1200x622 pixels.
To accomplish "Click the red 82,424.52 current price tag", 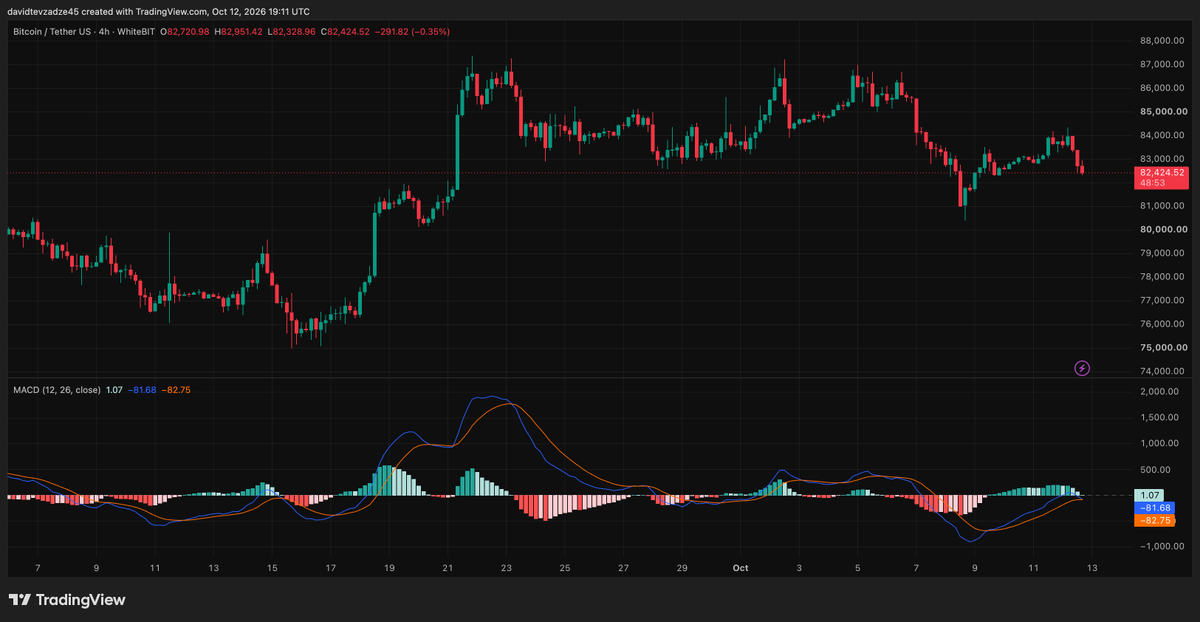I will 1160,173.
